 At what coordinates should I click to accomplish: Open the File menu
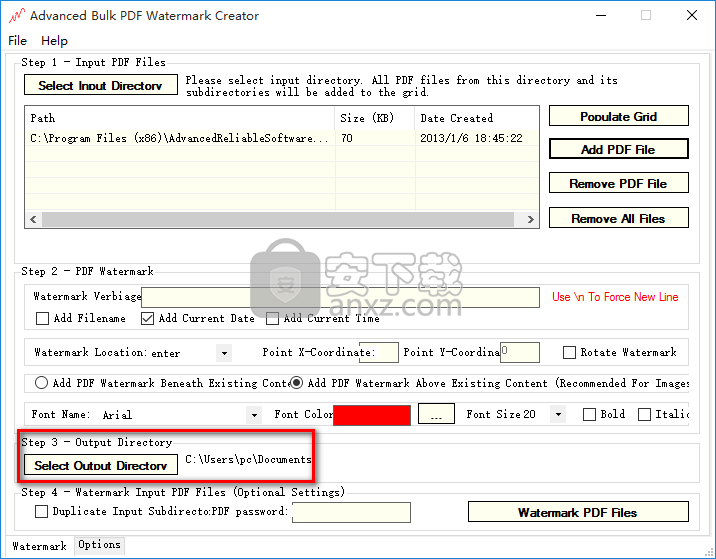17,41
